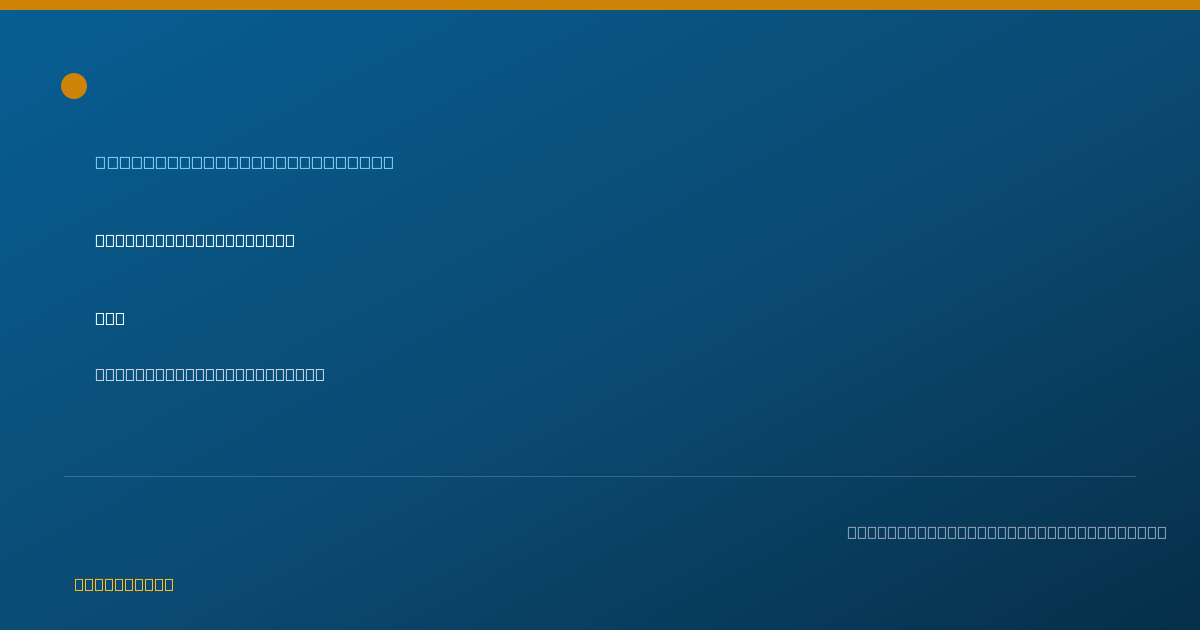Screen dimensions: 1200x630
Task: Click the orange bar along the top edge
Action: click(x=600, y=5)
